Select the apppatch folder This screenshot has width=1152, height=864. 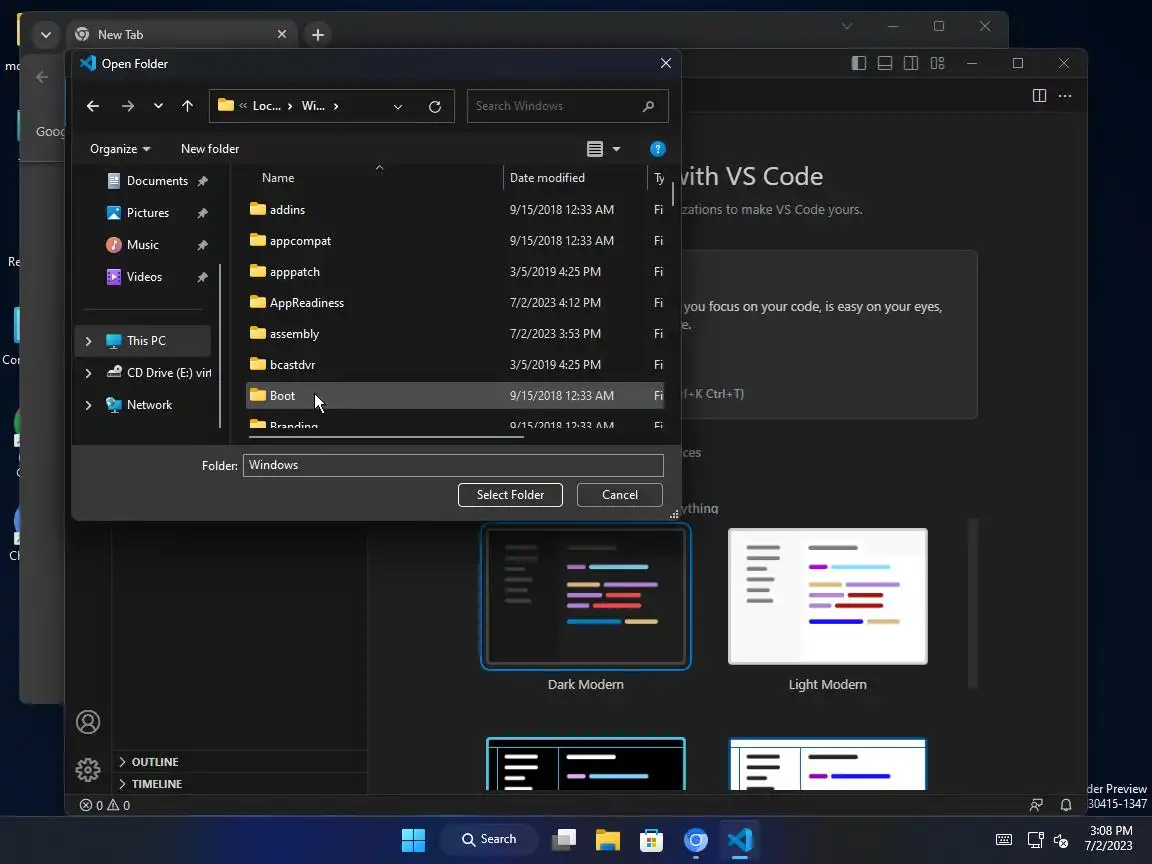tap(455, 272)
